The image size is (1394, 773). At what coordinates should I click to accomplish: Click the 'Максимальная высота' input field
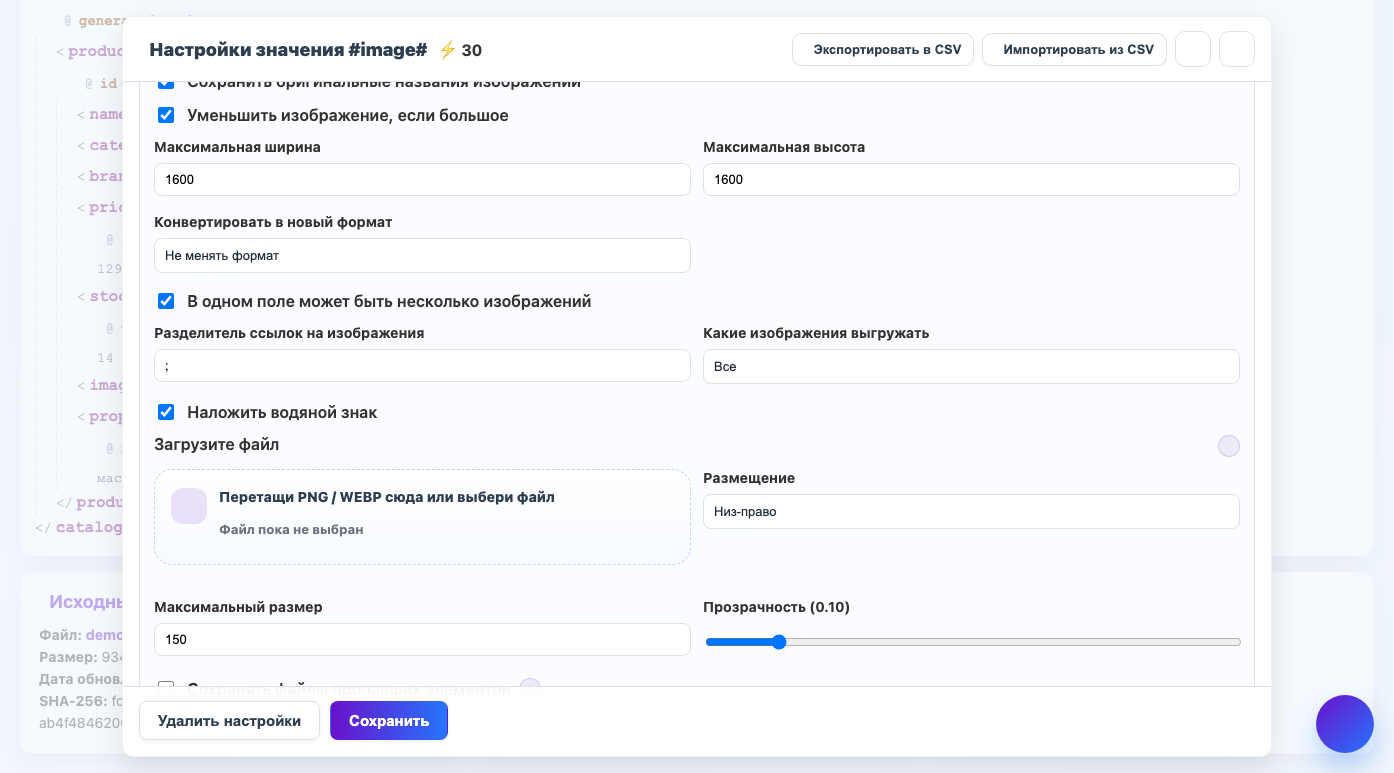pos(971,179)
